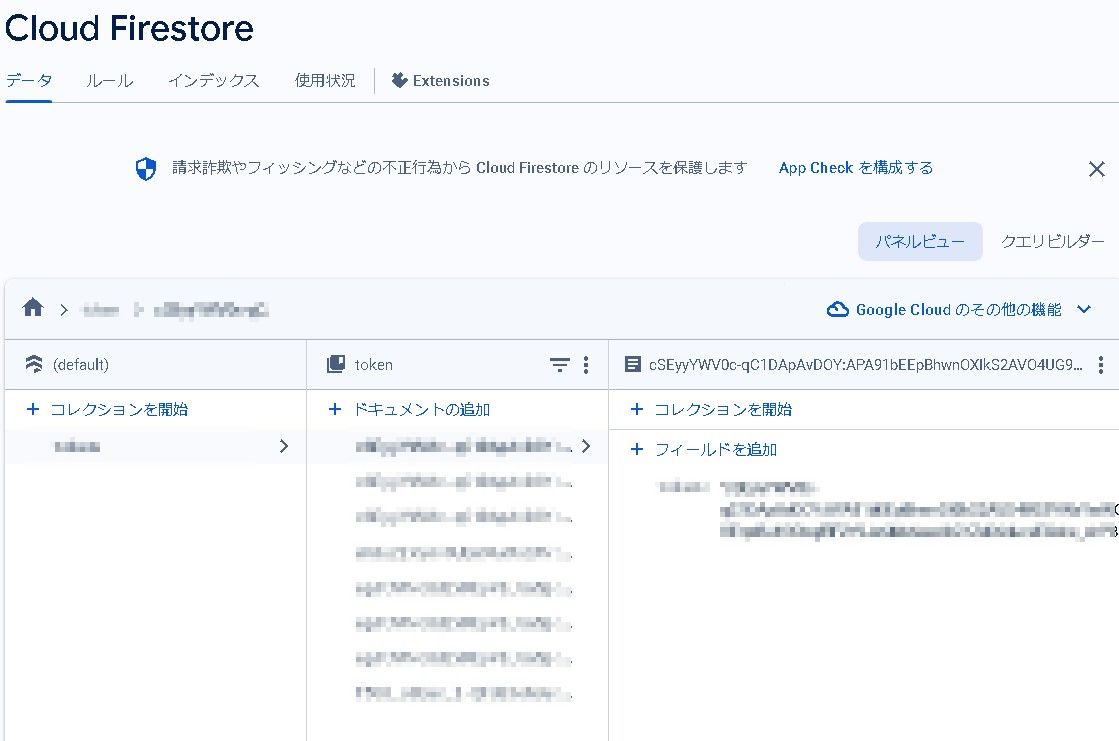Click the document icon beside cSEyyYWV0c
This screenshot has width=1119, height=741.
[x=632, y=364]
